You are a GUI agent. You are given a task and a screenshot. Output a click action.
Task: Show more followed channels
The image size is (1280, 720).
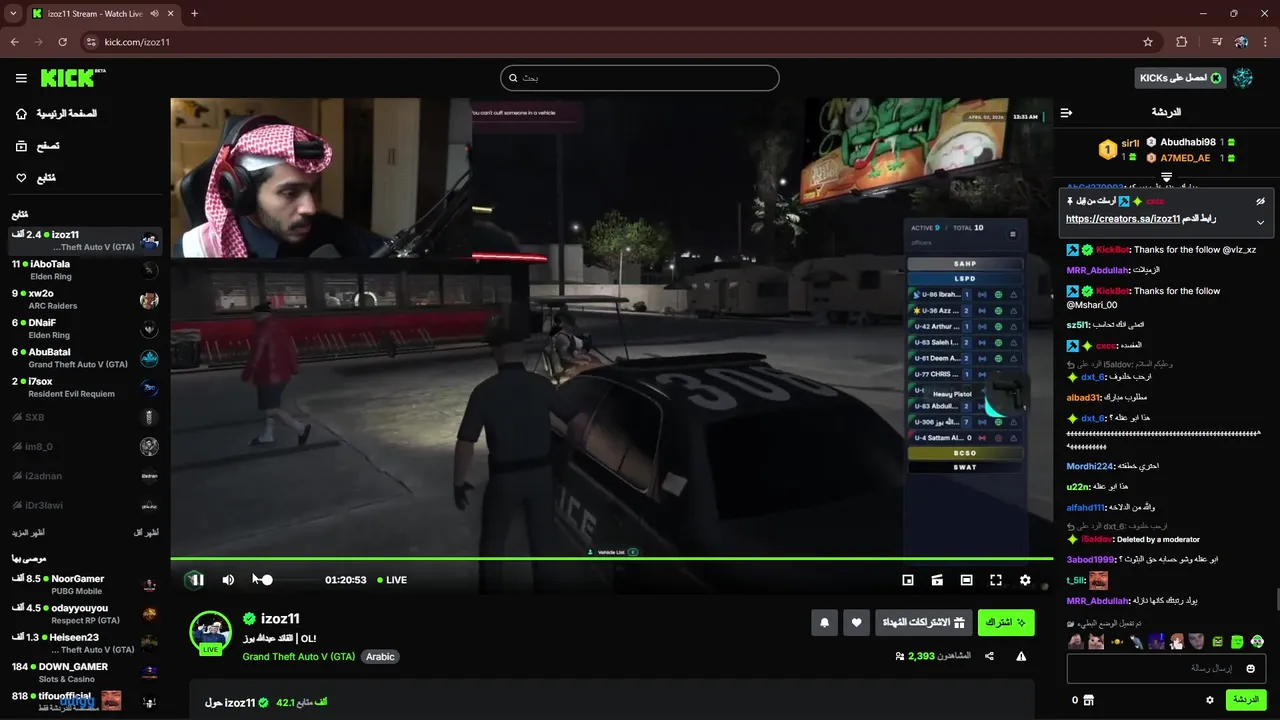(28, 533)
